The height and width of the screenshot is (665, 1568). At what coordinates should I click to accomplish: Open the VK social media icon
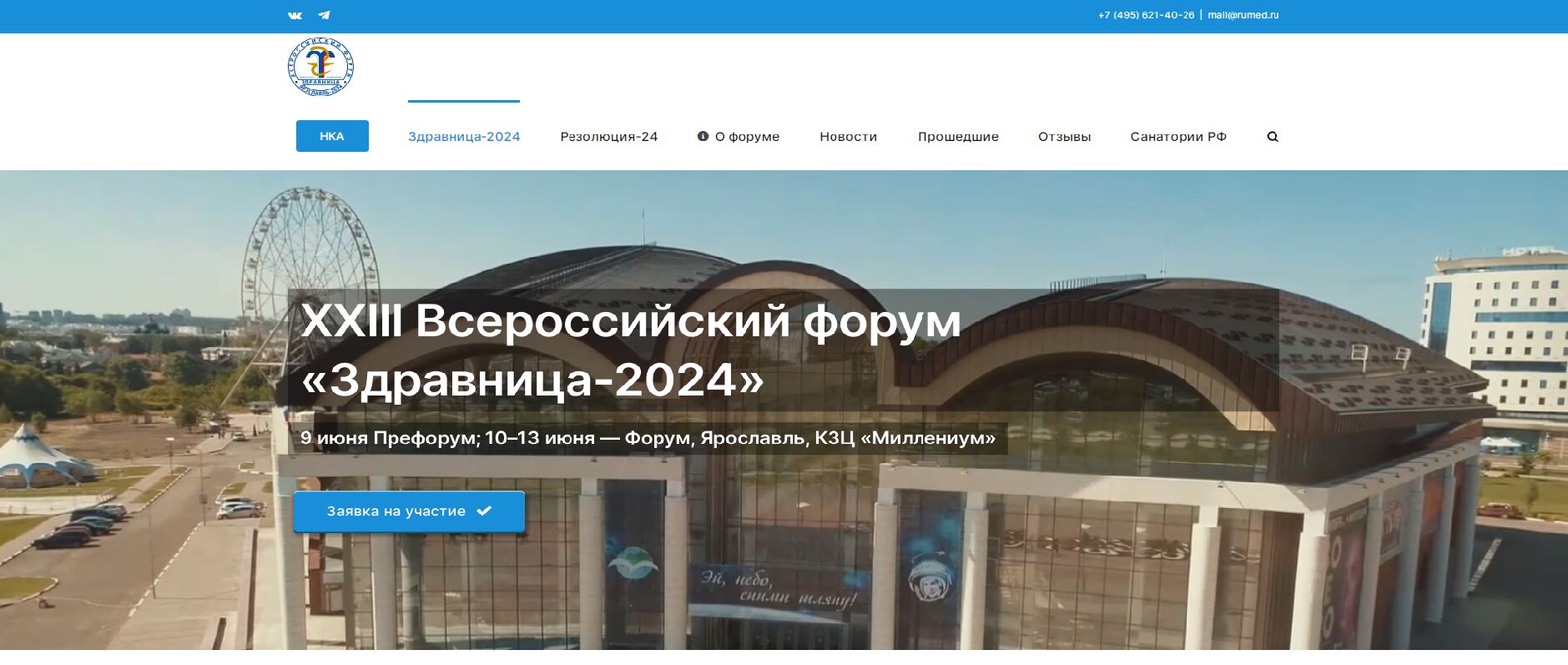click(x=295, y=15)
